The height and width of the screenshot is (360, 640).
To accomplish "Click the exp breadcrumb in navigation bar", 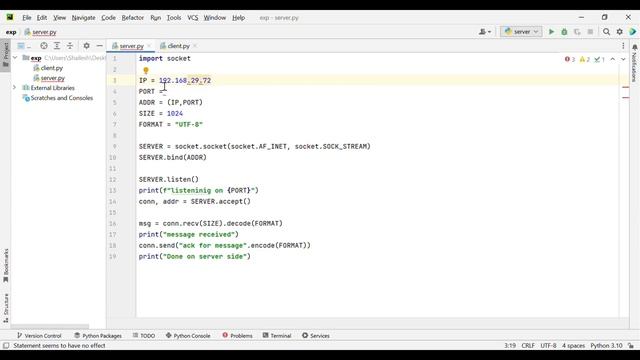I will coord(11,32).
